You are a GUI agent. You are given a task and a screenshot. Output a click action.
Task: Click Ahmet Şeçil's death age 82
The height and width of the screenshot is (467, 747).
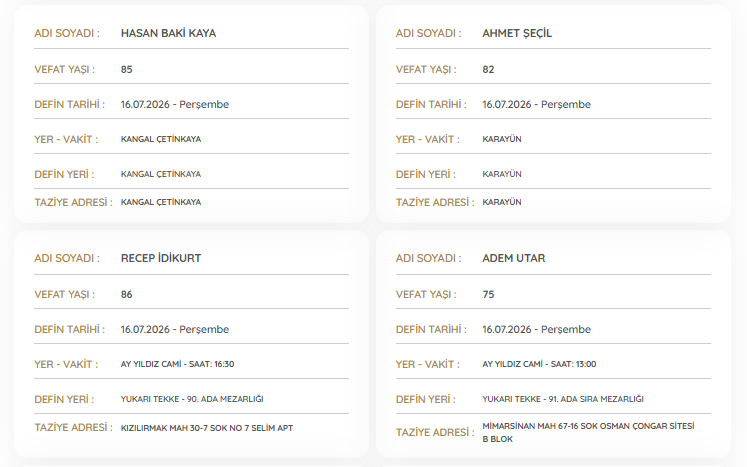point(488,70)
